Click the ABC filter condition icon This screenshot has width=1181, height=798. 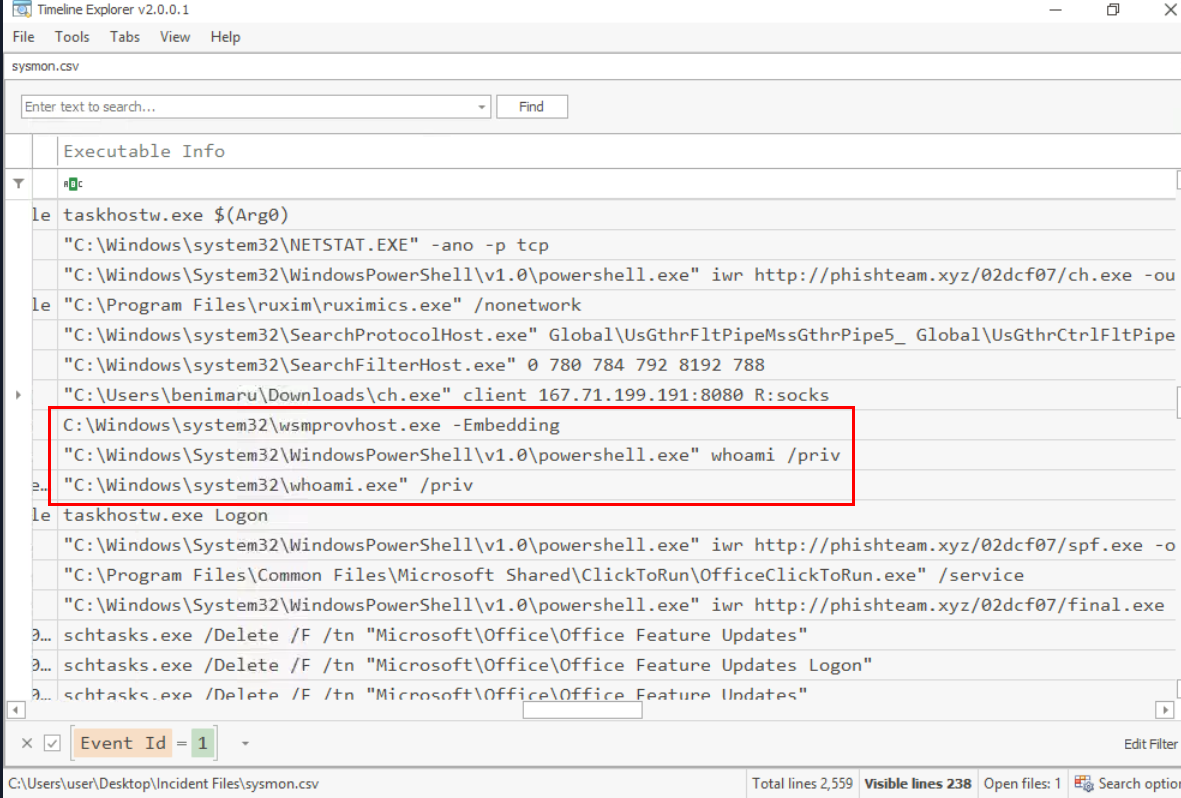click(73, 184)
